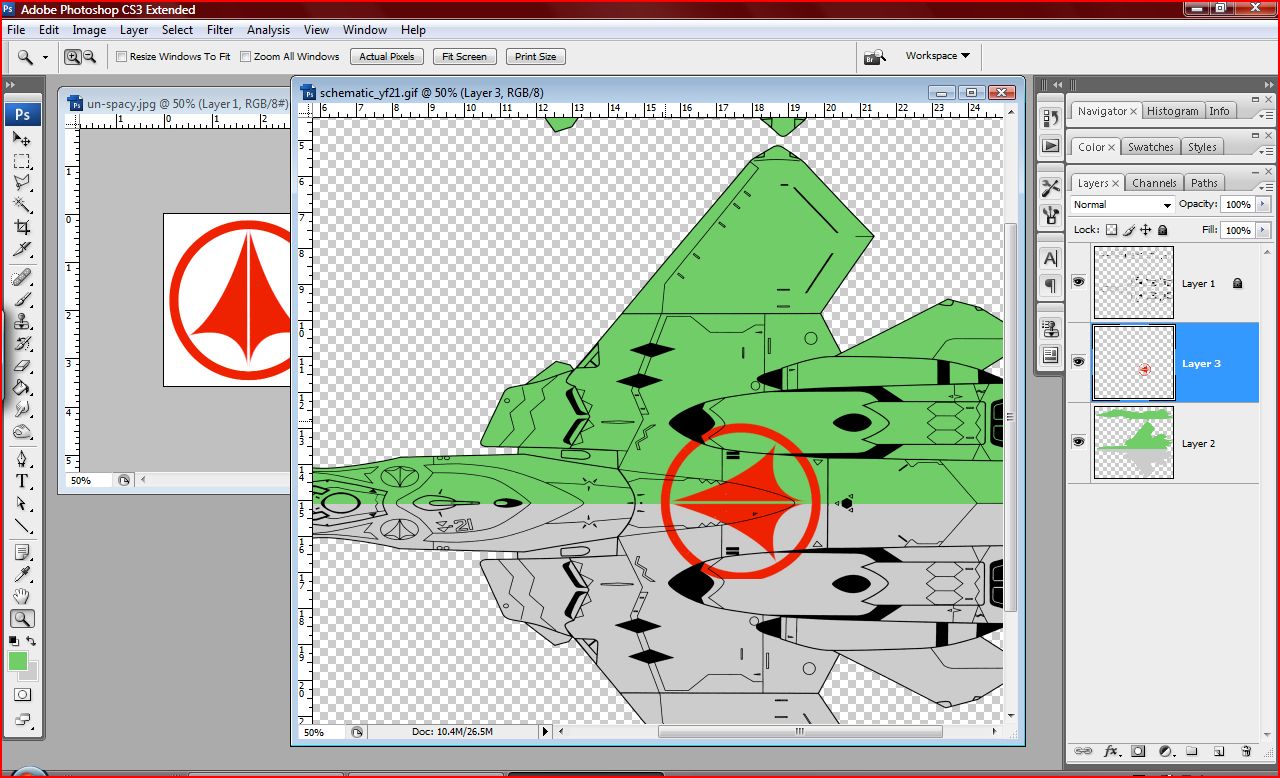1280x778 pixels.
Task: Click the Link layers icon
Action: (1082, 751)
